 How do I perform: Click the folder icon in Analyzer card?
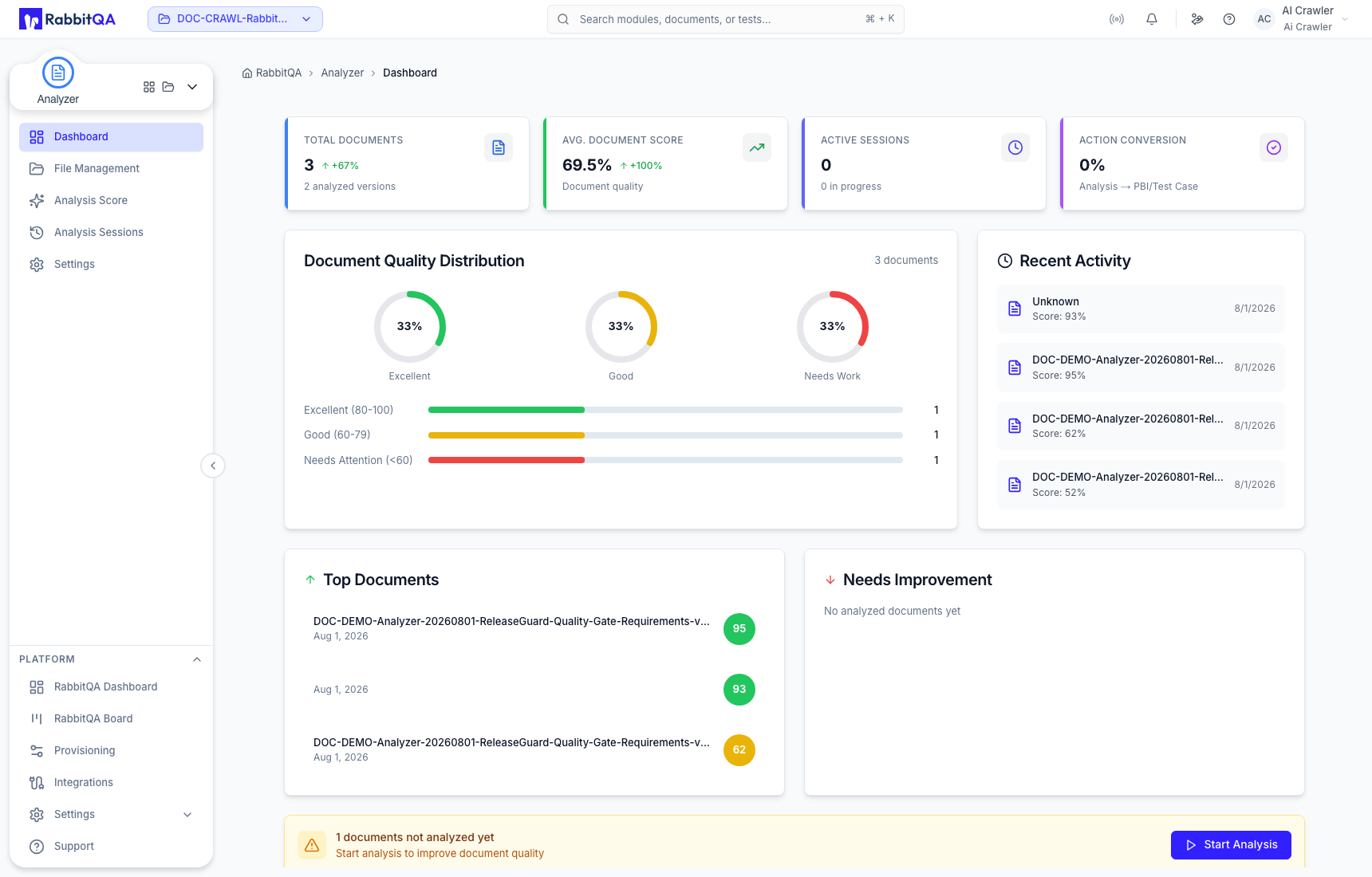pos(168,87)
